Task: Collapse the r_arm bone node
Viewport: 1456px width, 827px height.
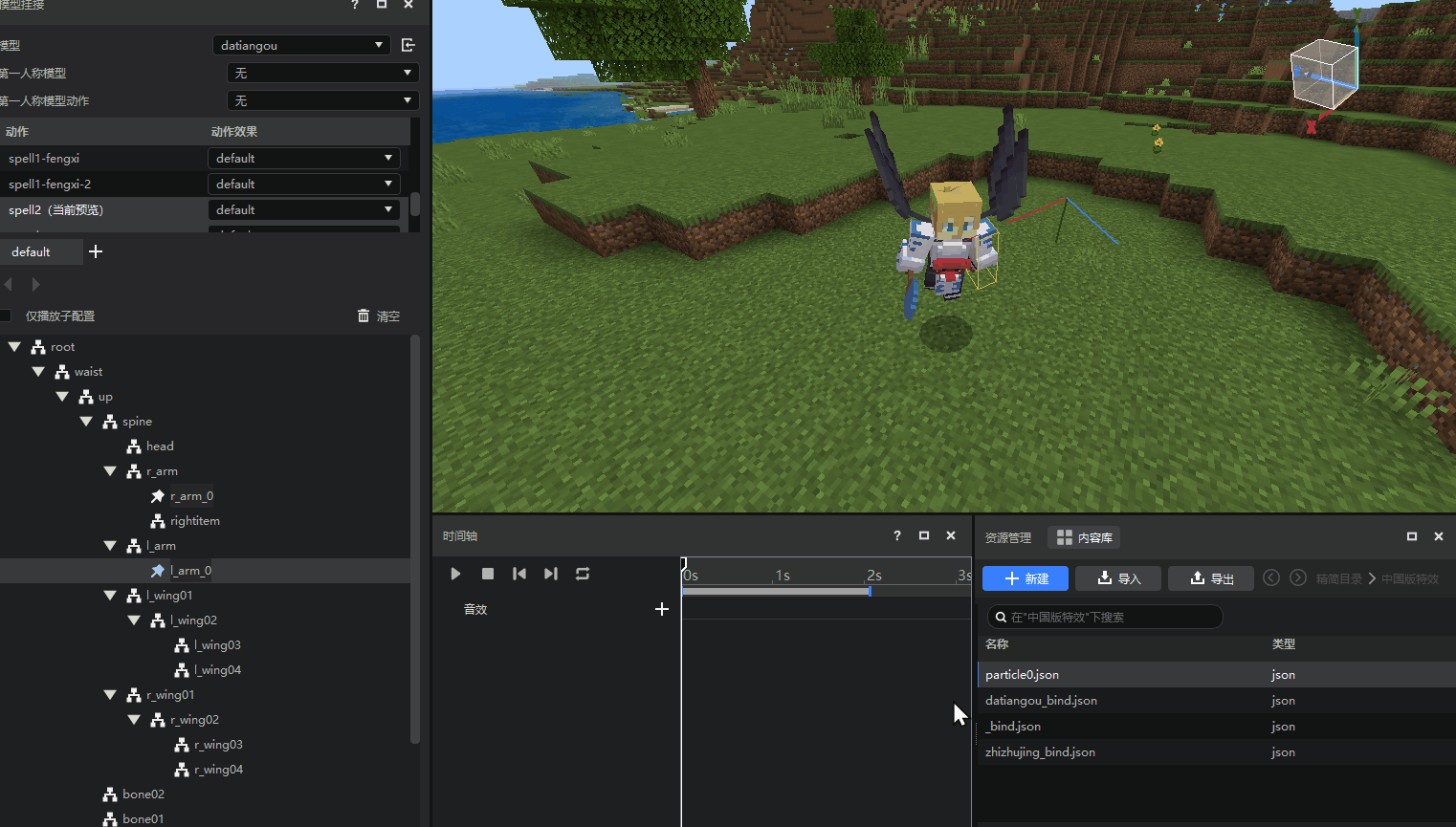Action: 110,471
